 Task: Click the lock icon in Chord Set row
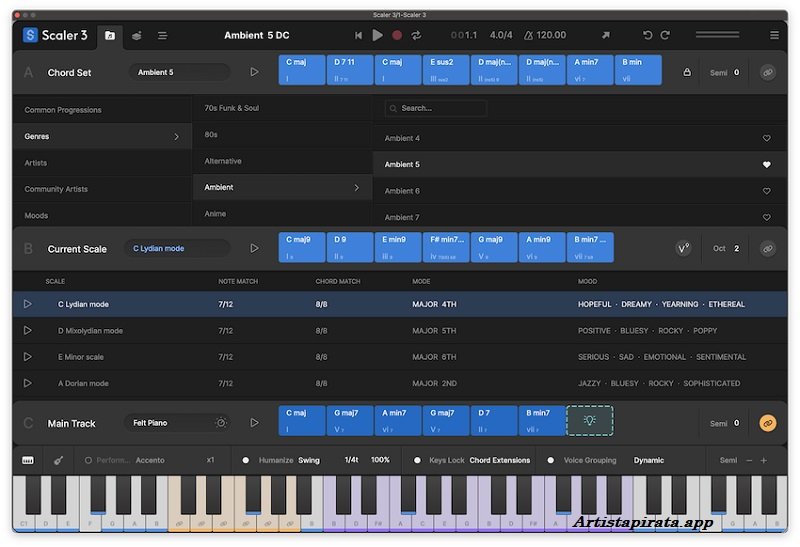[687, 72]
